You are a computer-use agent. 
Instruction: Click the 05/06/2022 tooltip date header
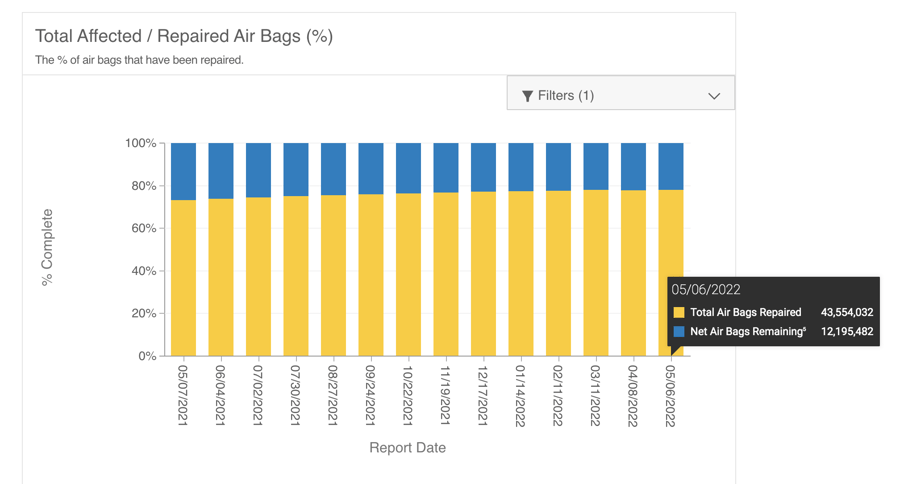tap(706, 290)
